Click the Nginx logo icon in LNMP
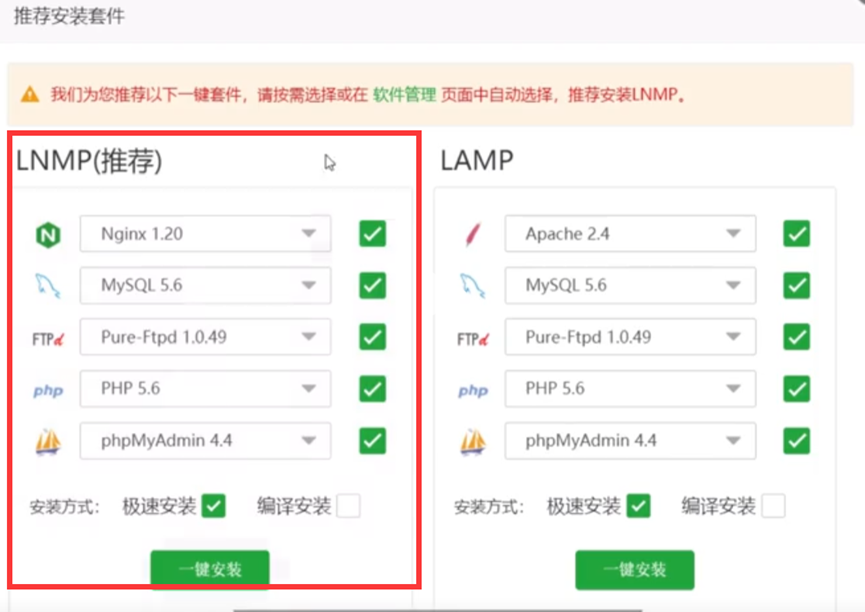The image size is (865, 612). (48, 235)
